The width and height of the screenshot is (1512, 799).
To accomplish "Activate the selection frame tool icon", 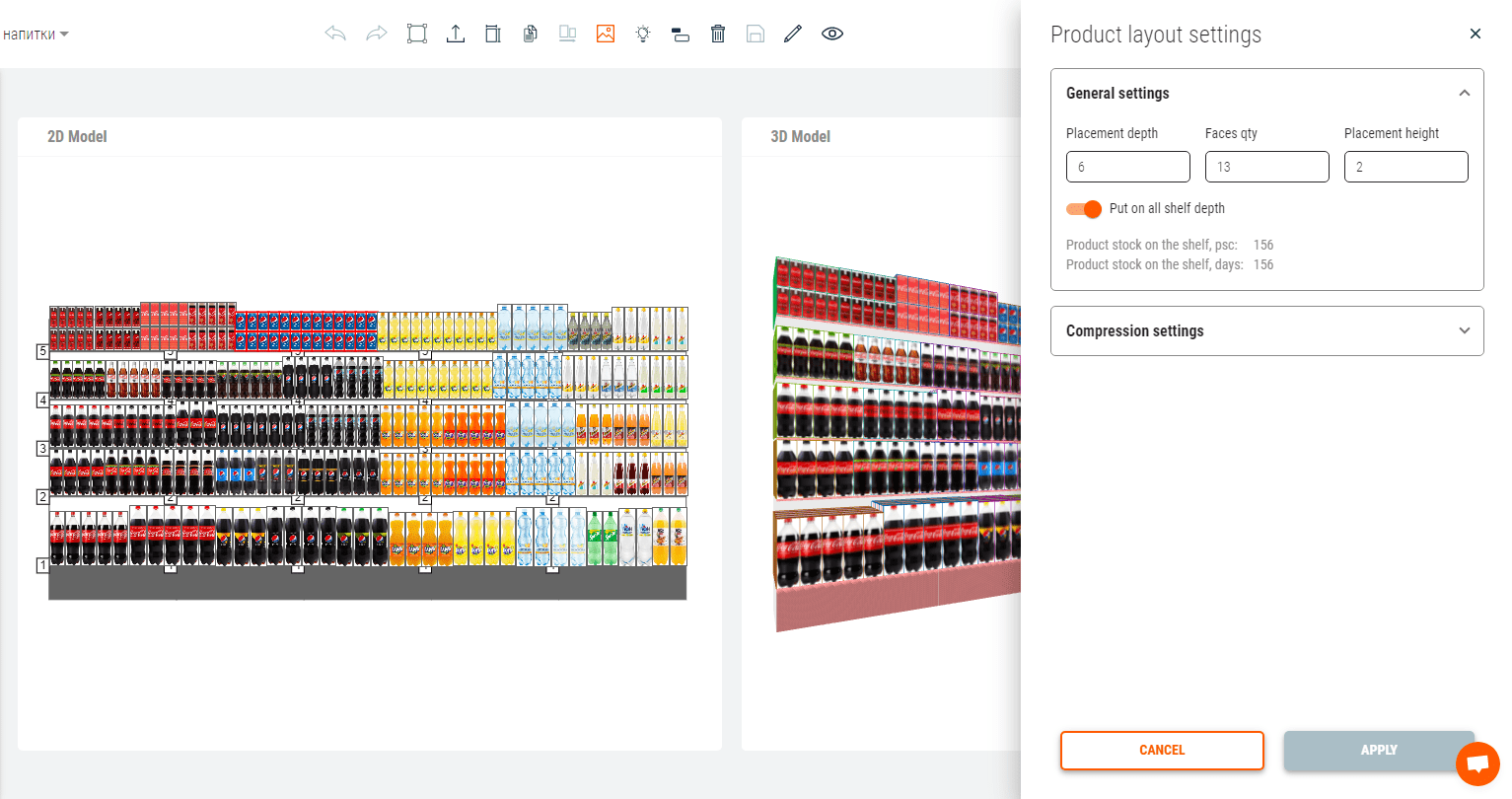I will click(416, 33).
